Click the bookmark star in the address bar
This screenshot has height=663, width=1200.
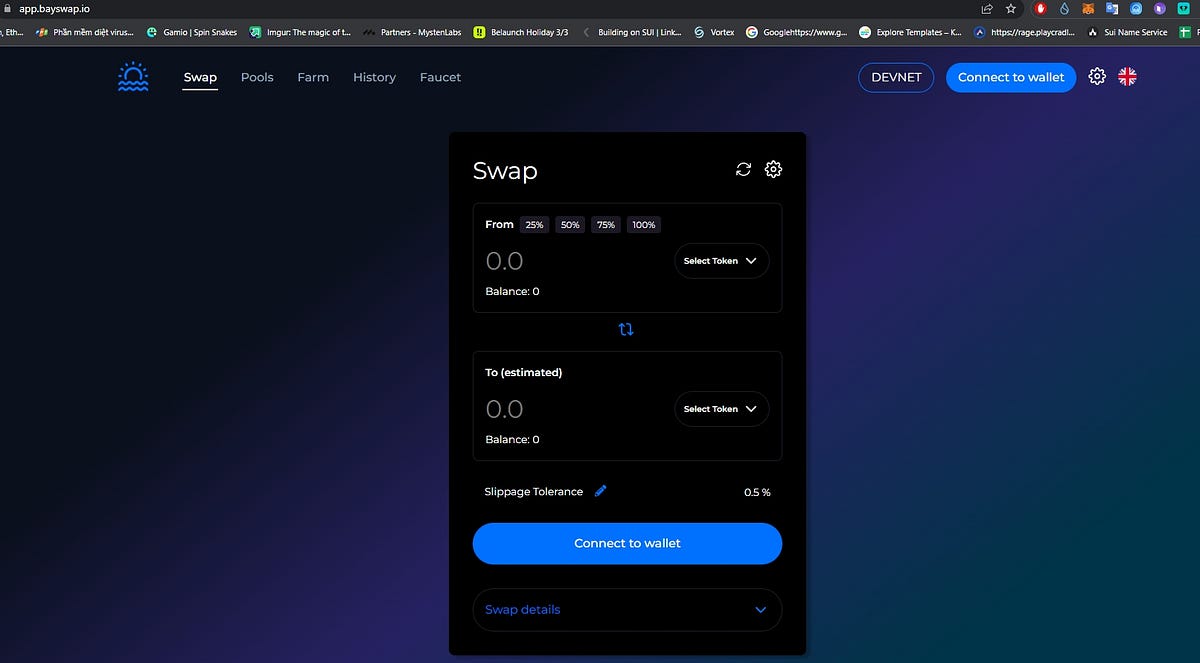(x=1010, y=8)
